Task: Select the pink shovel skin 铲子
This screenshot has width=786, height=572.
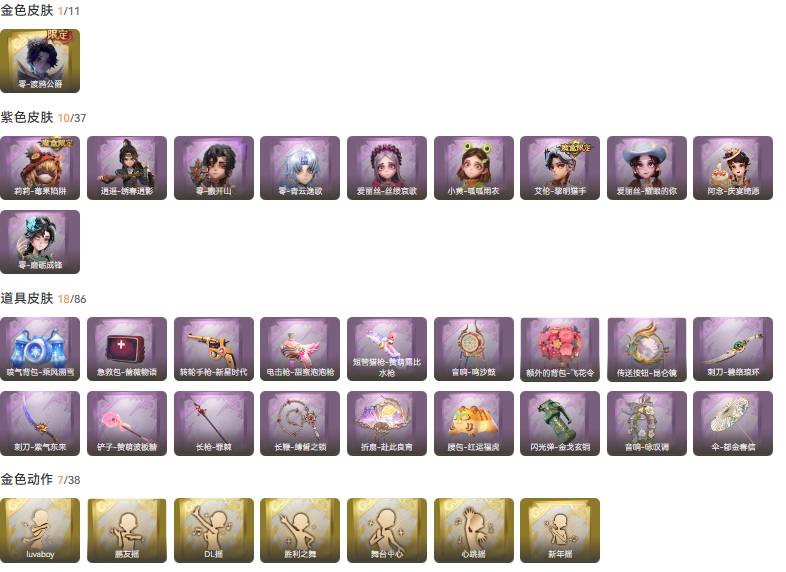Action: click(x=127, y=423)
